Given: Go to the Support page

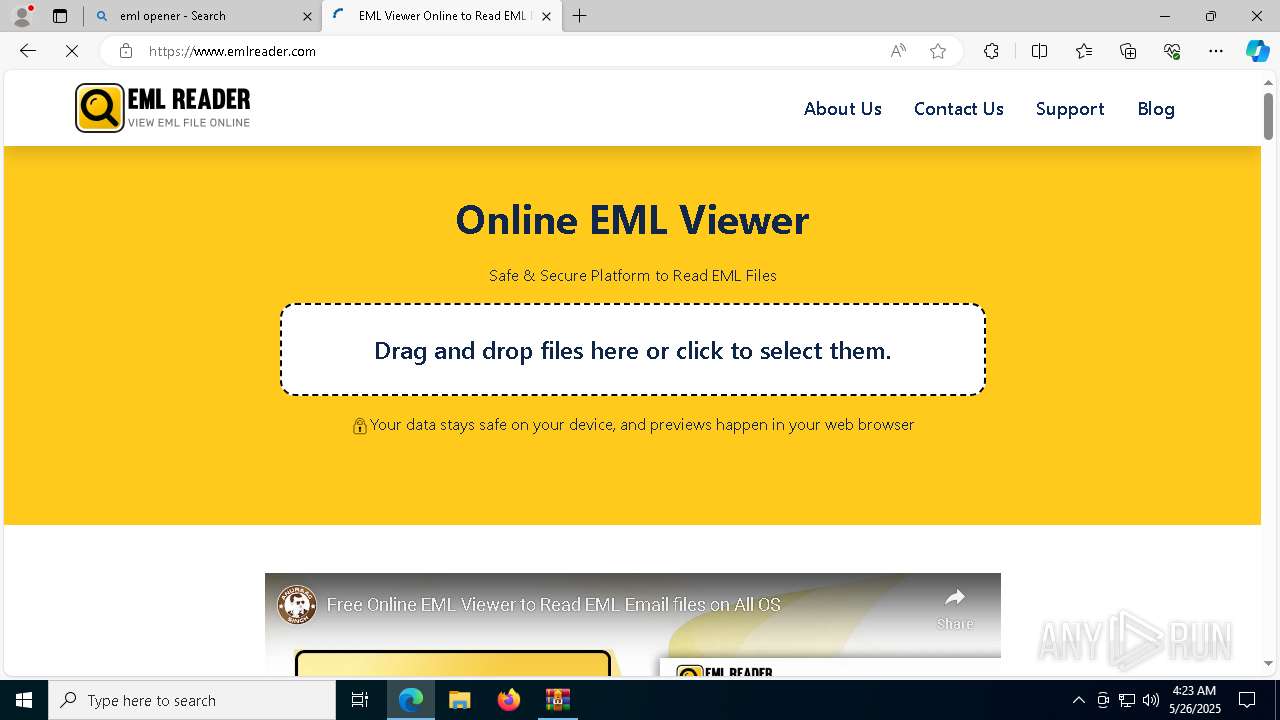Looking at the screenshot, I should 1070,109.
